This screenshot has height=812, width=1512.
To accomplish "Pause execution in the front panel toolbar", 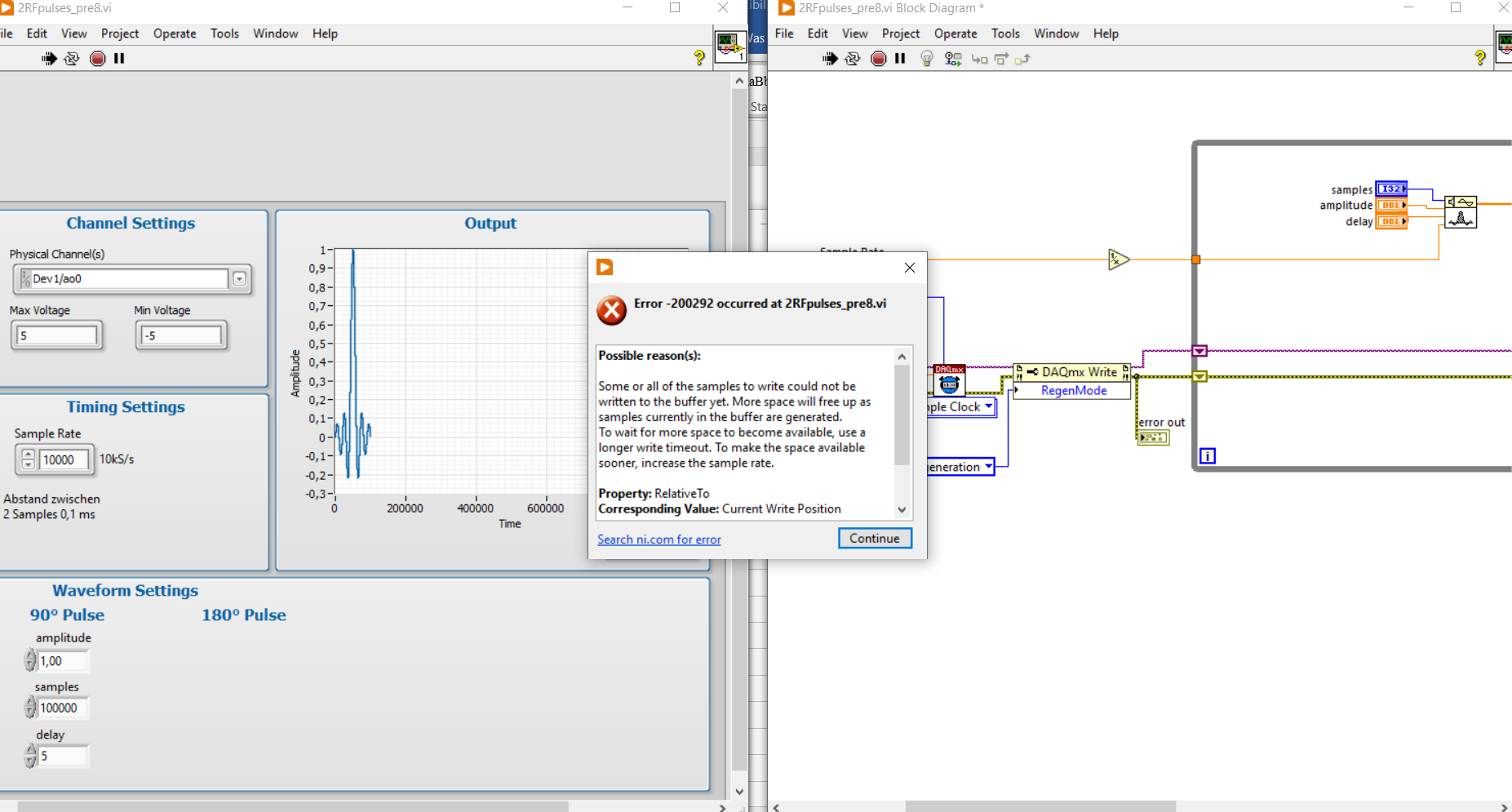I will pyautogui.click(x=119, y=59).
